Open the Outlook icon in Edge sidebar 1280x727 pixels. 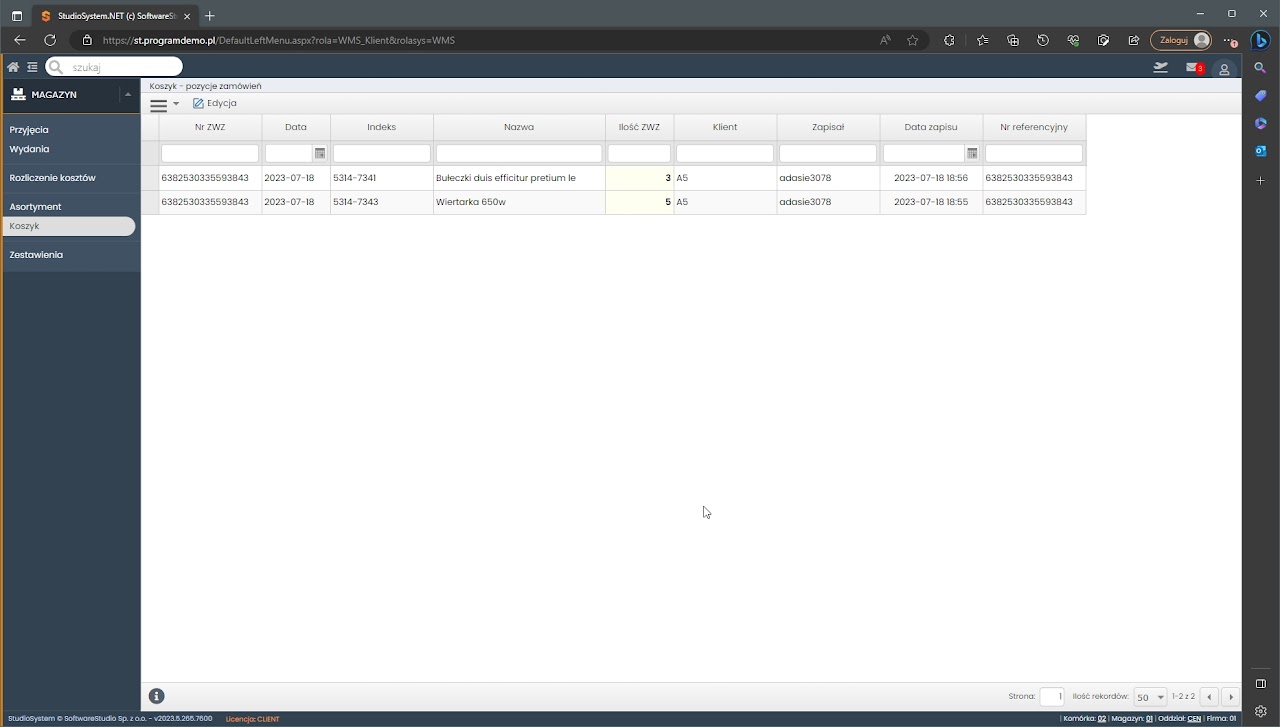point(1261,151)
